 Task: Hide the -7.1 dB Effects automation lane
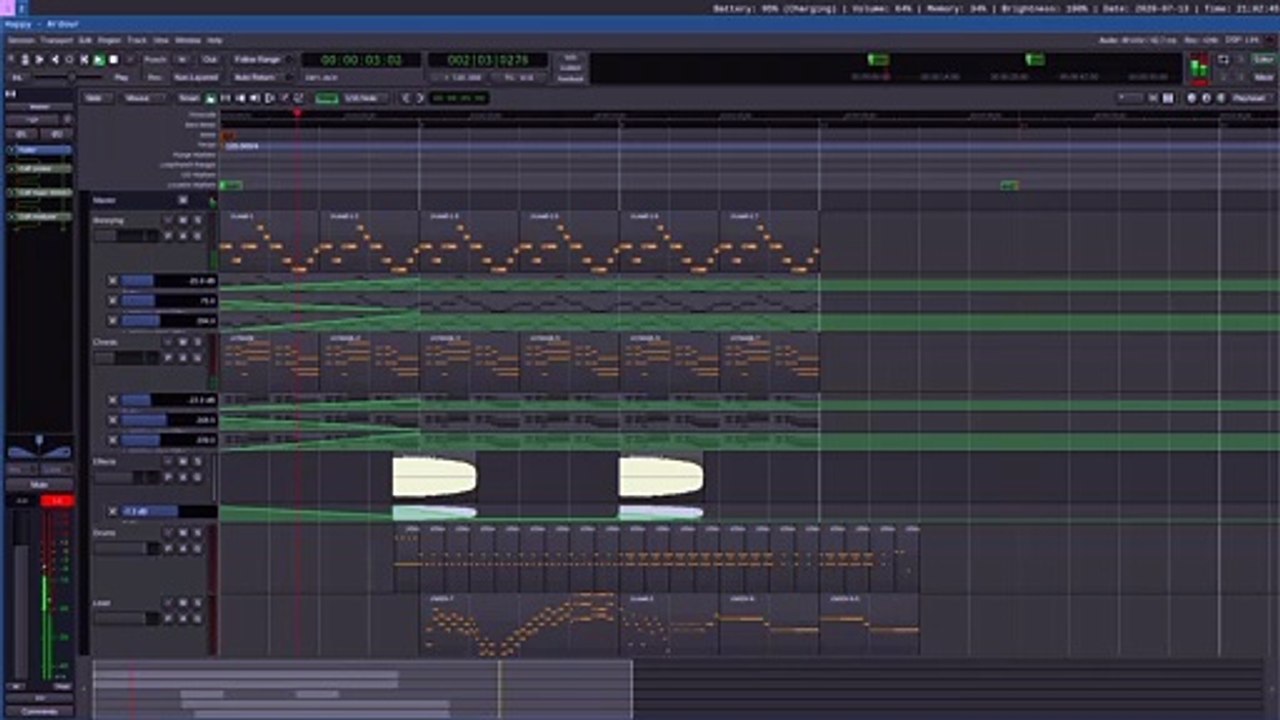pos(113,511)
